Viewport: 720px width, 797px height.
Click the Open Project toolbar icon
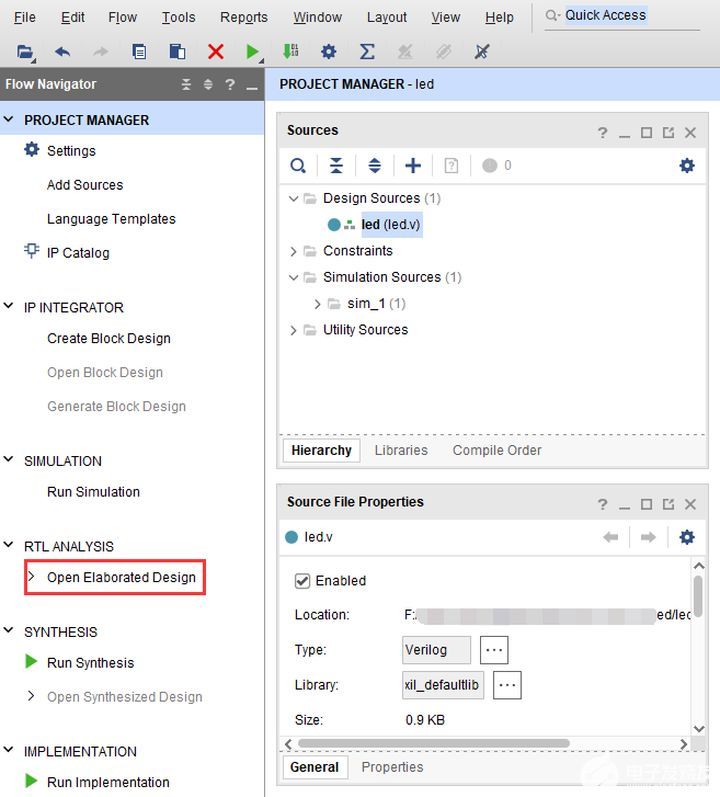point(25,52)
